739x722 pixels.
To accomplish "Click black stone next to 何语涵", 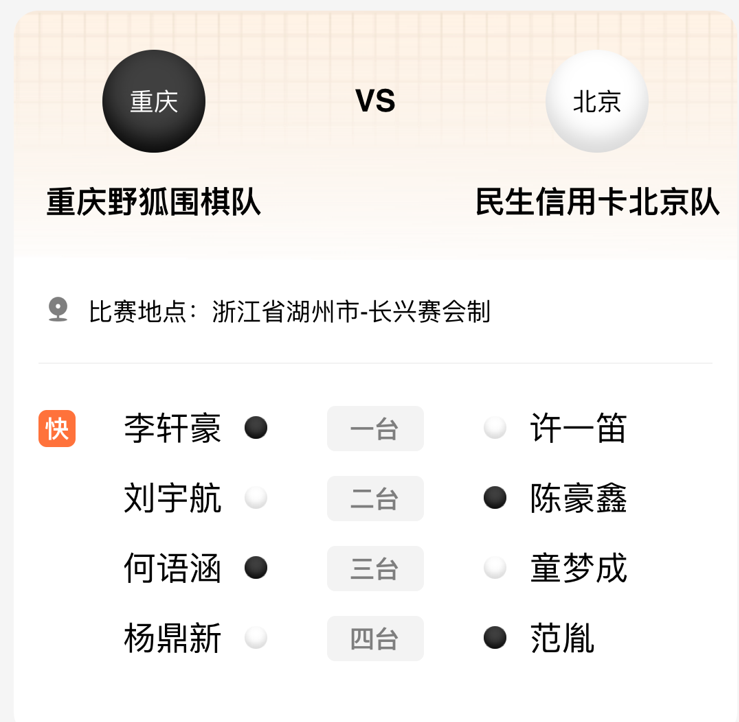I will [256, 568].
